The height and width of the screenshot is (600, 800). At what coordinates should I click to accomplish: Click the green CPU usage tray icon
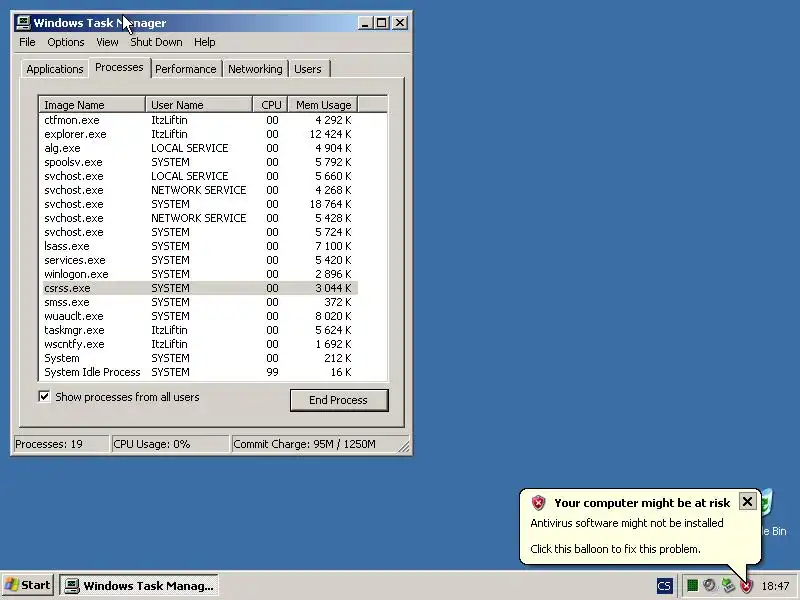pyautogui.click(x=692, y=585)
